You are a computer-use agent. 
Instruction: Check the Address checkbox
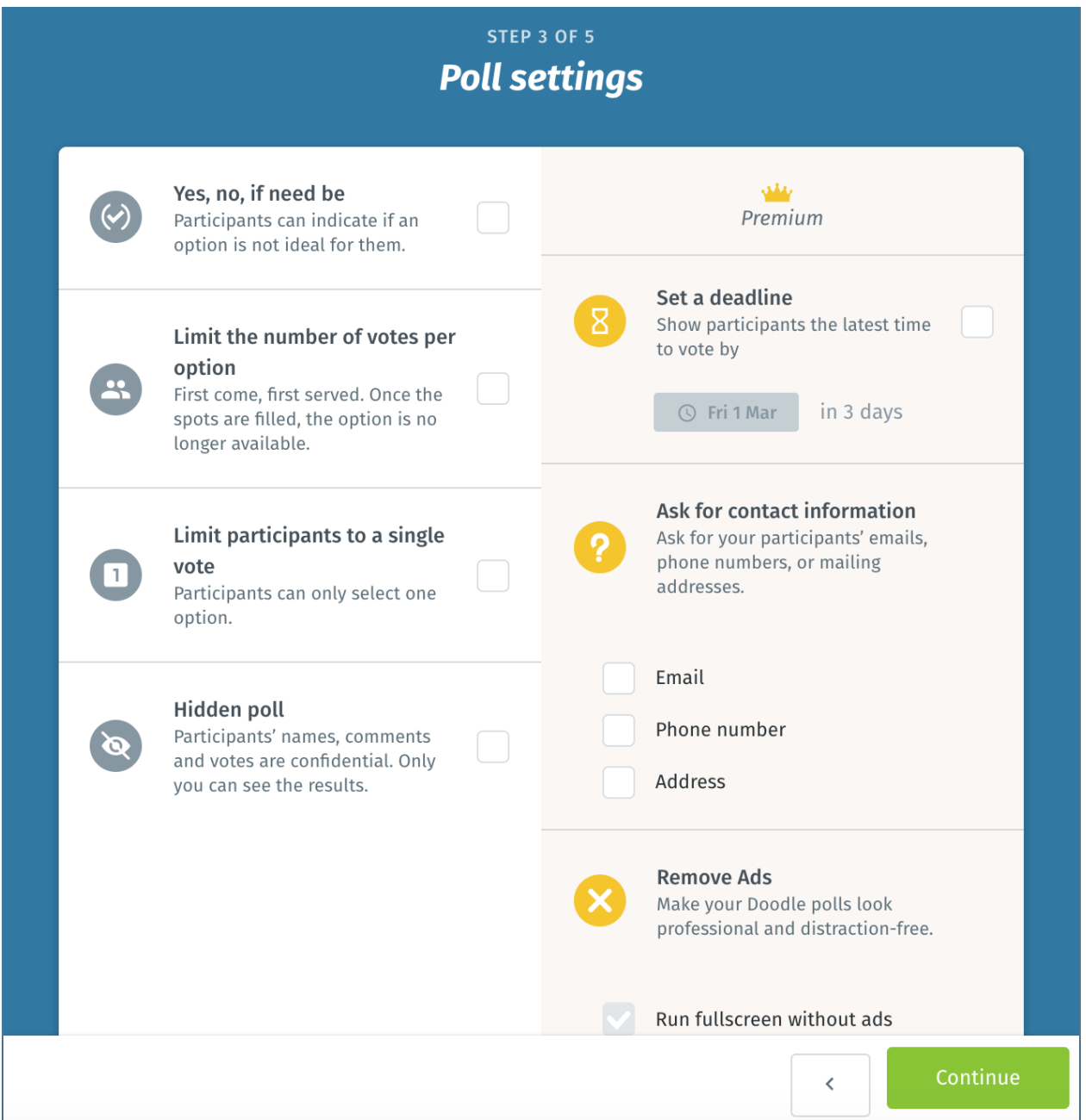point(619,782)
